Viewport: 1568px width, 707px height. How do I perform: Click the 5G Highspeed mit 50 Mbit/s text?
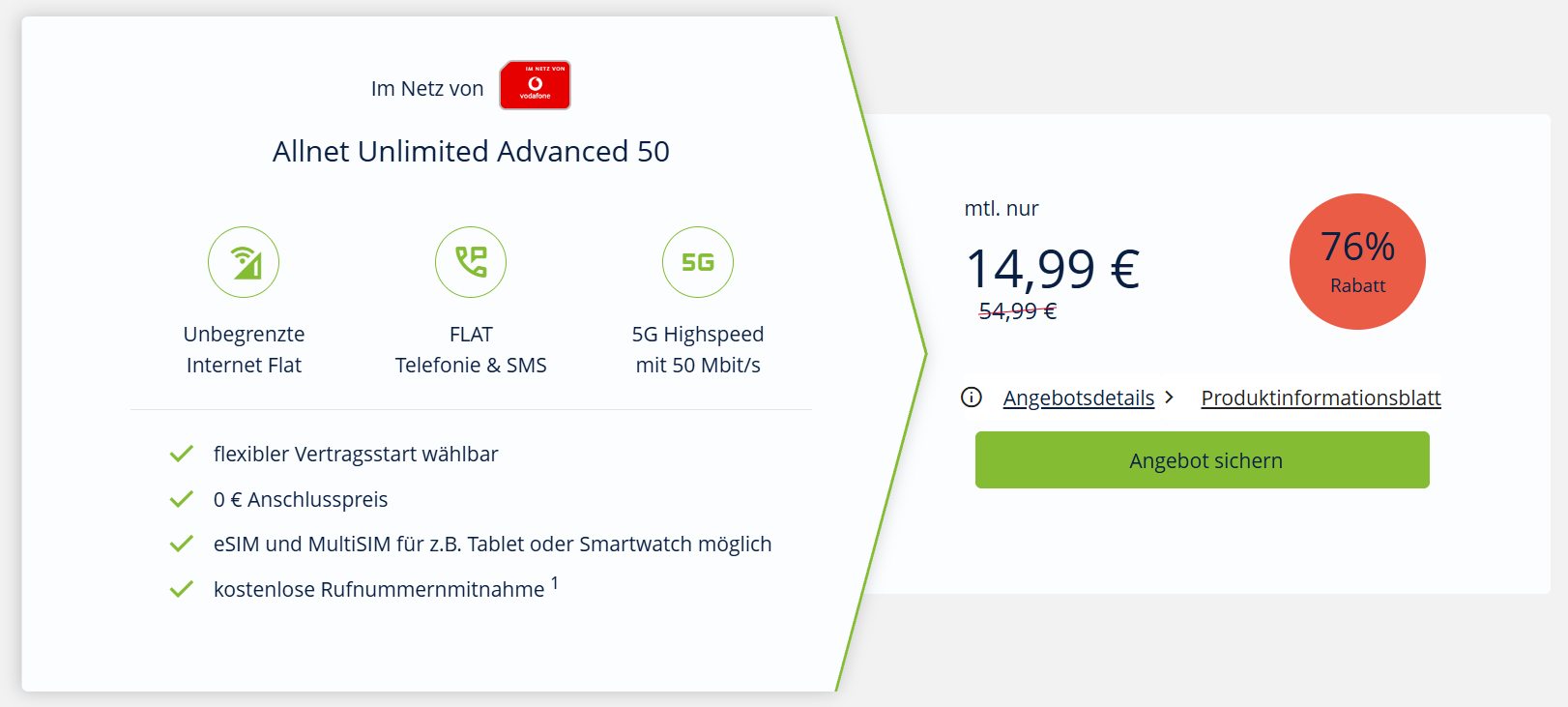pos(698,349)
